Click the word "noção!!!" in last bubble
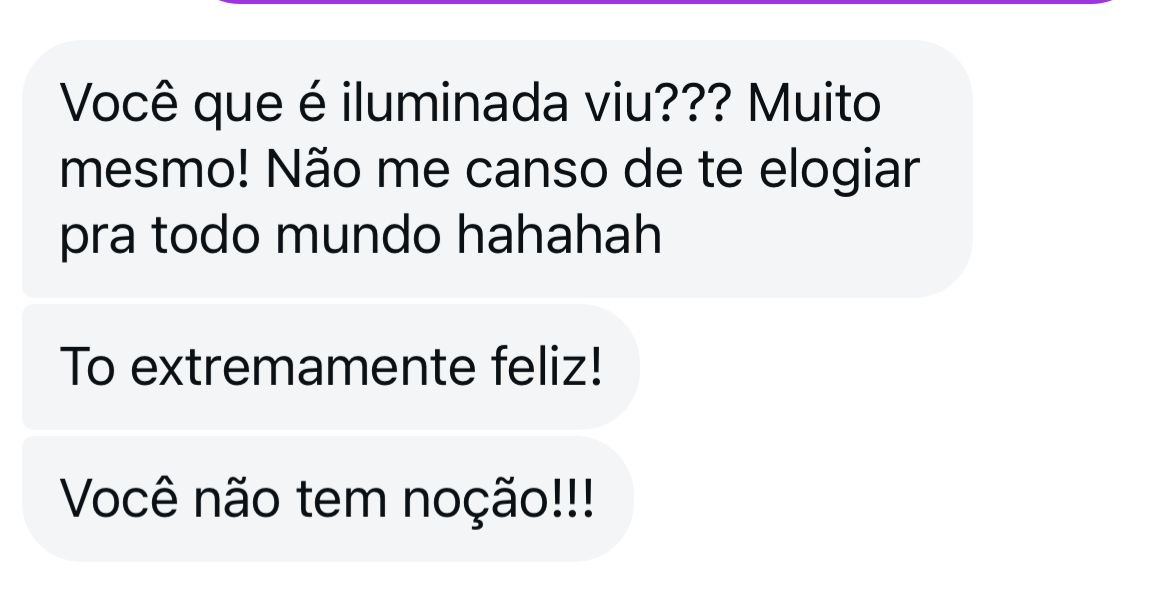Screen dimensions: 1174x593 tap(498, 500)
